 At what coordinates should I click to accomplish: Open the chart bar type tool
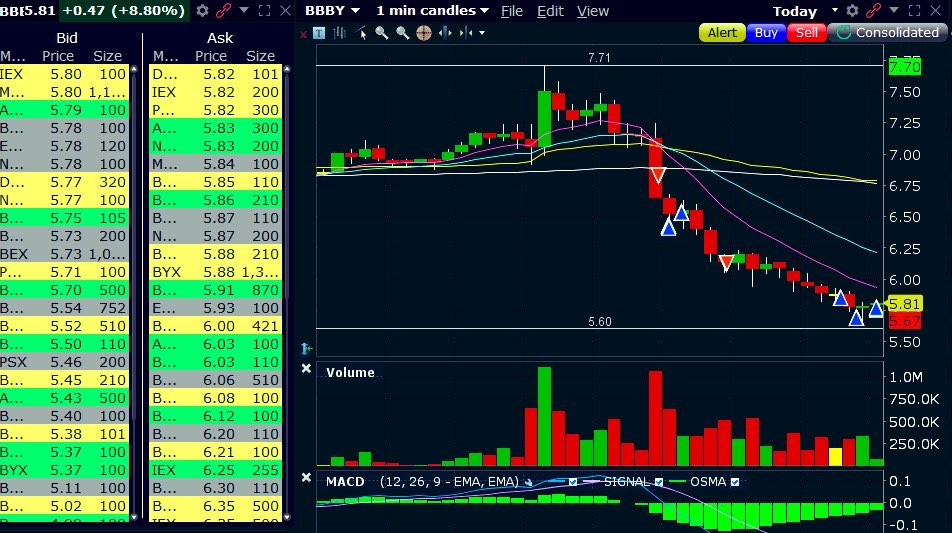tap(339, 33)
